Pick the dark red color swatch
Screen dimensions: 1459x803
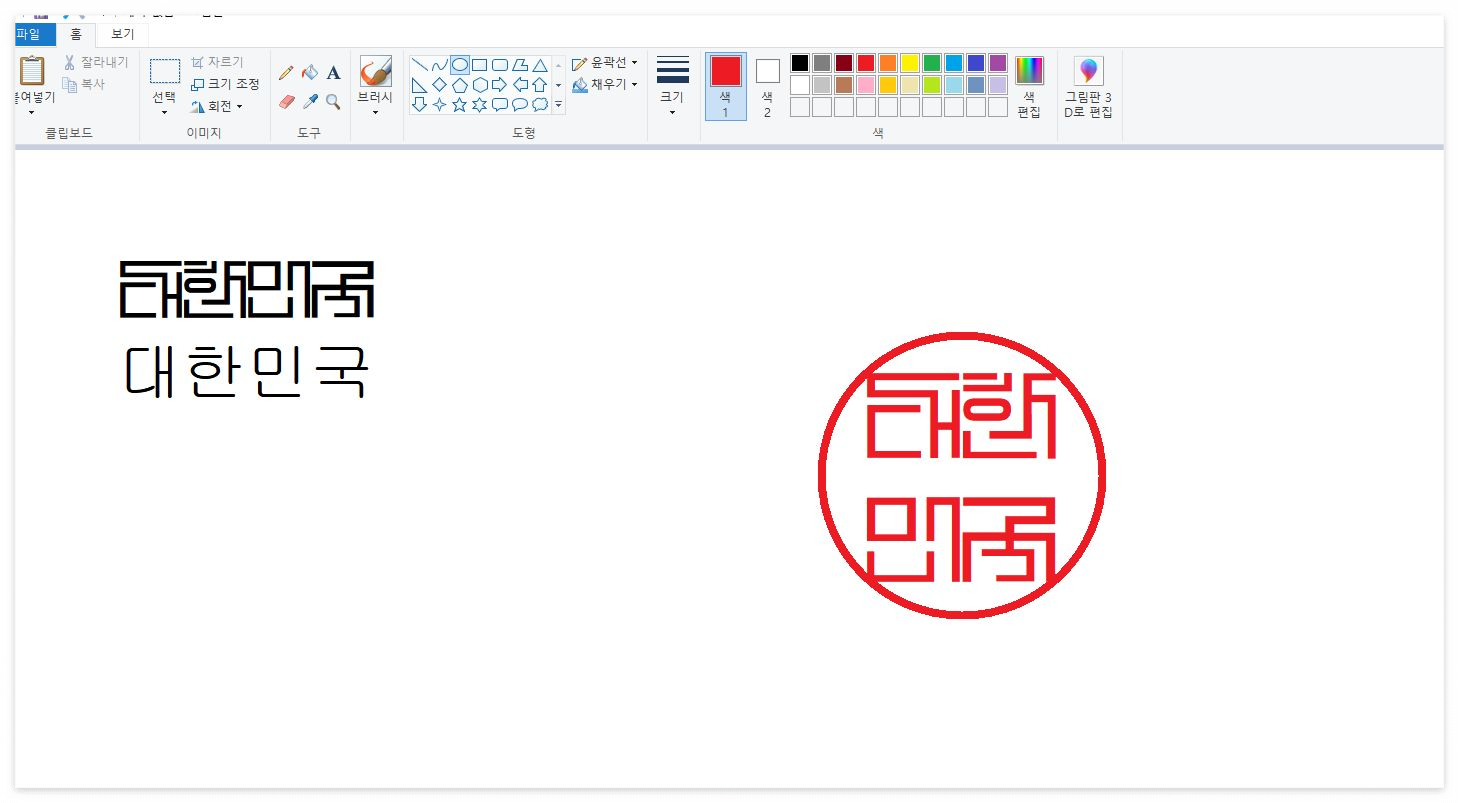coord(844,63)
